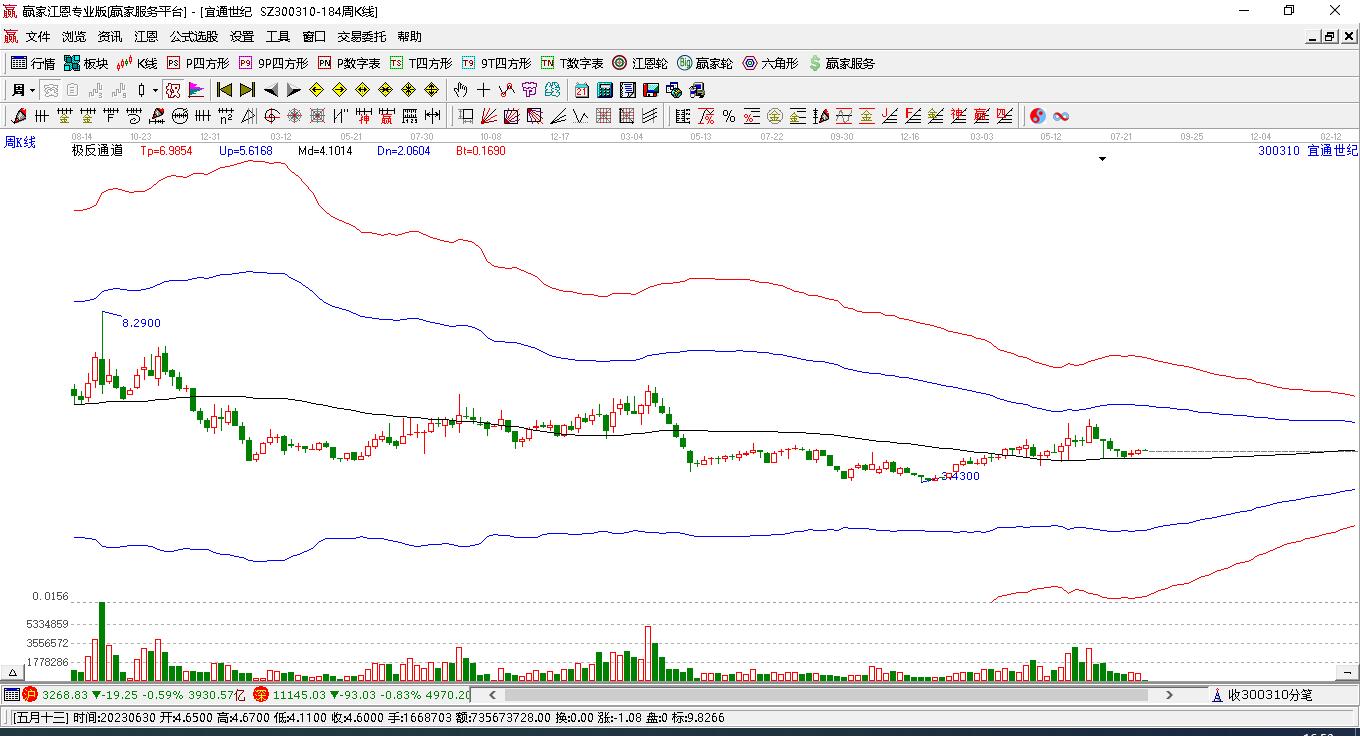Click the 300310 宜通世纪 stock label

[x=1308, y=151]
